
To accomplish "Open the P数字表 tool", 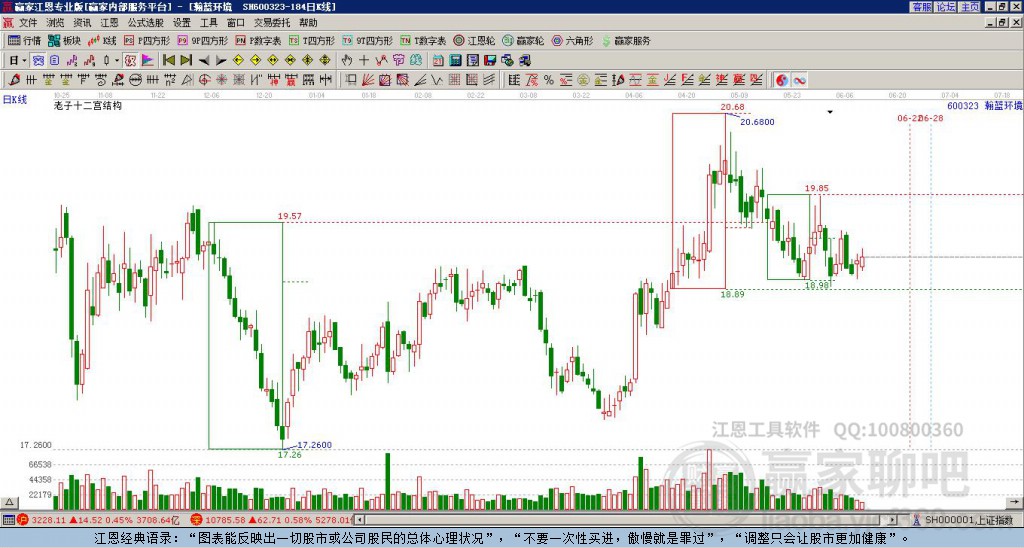I will [258, 40].
